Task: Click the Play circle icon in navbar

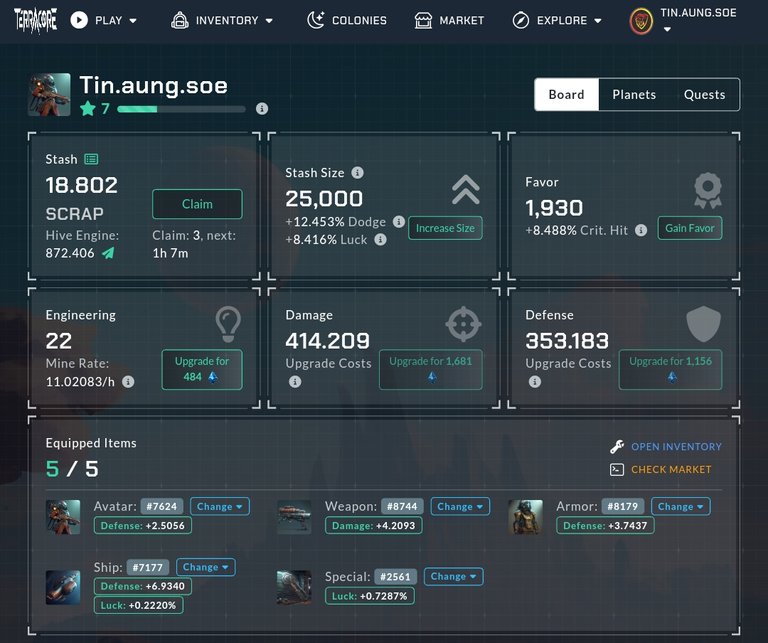Action: [x=79, y=20]
